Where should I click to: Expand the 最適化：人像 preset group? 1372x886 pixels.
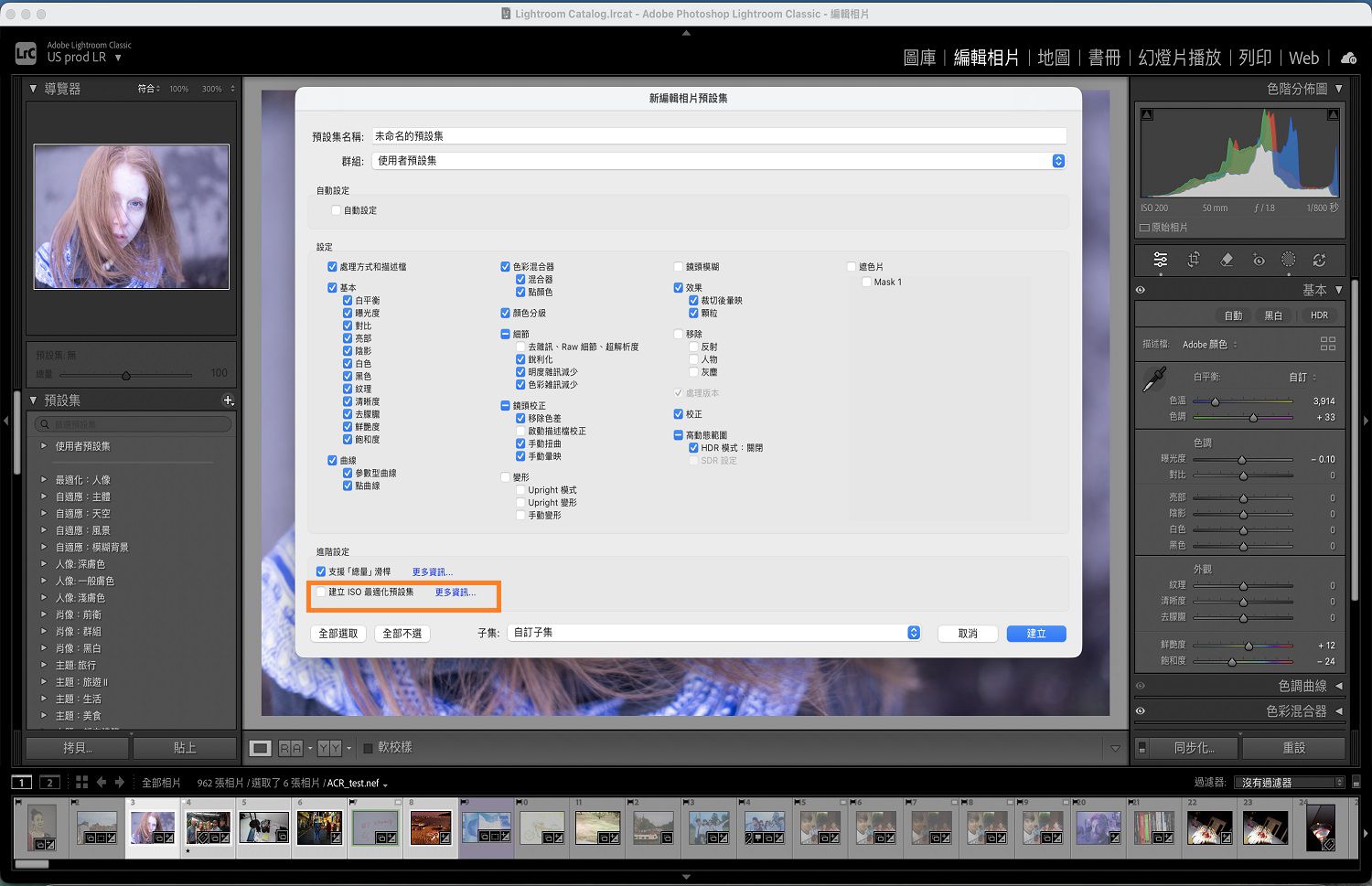tap(43, 479)
